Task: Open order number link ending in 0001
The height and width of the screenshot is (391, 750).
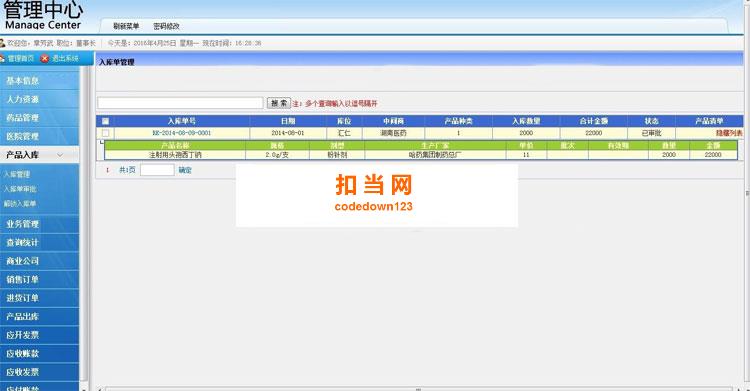Action: 181,133
